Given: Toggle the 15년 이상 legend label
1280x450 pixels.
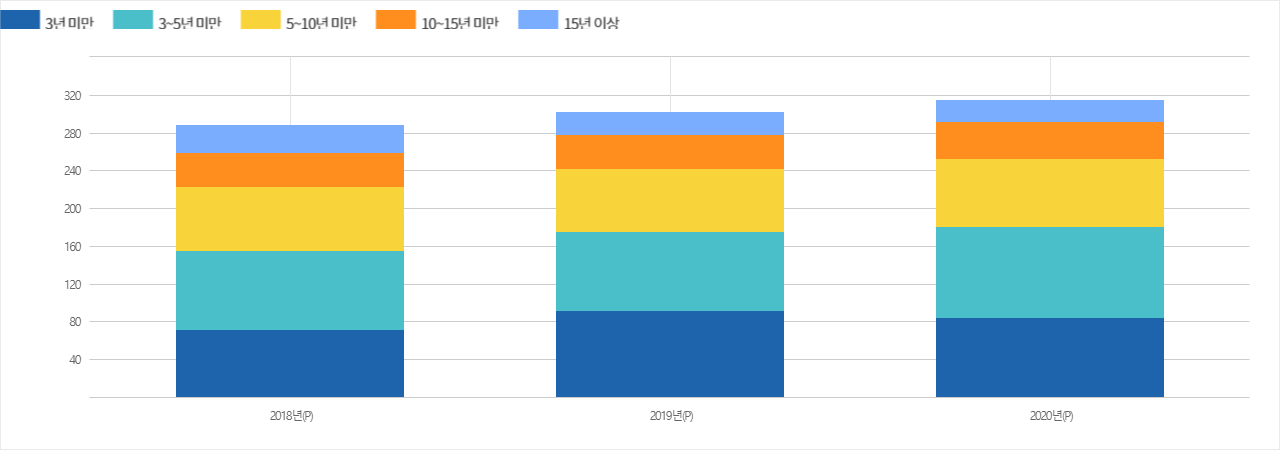Looking at the screenshot, I should coord(591,23).
